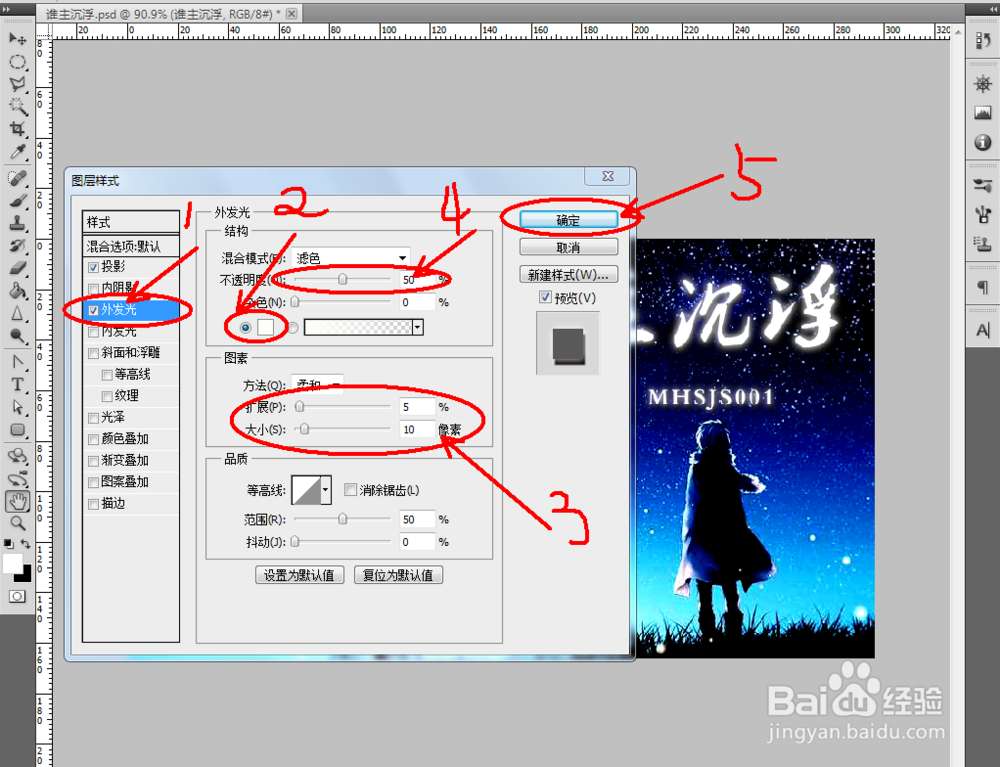Enable the 斜面和浮雕 checkbox
1000x767 pixels.
(x=93, y=353)
